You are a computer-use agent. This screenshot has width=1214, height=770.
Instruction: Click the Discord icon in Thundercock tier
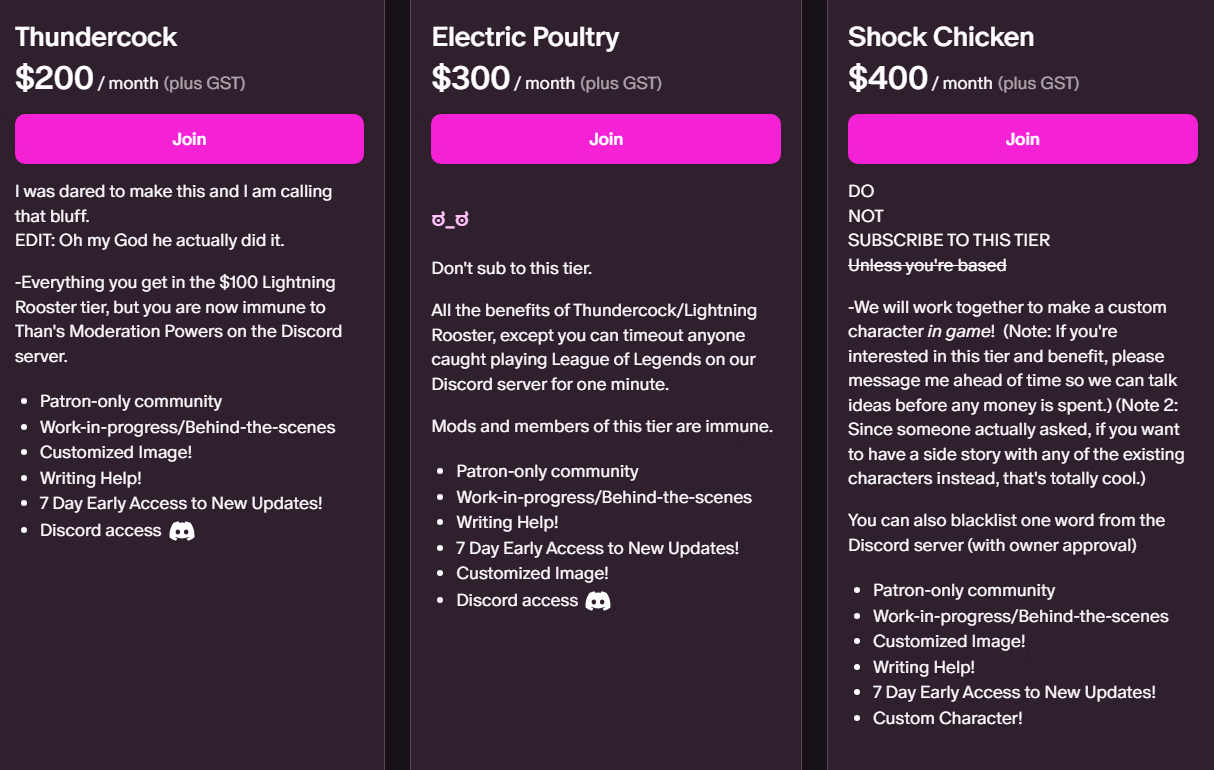(x=182, y=531)
